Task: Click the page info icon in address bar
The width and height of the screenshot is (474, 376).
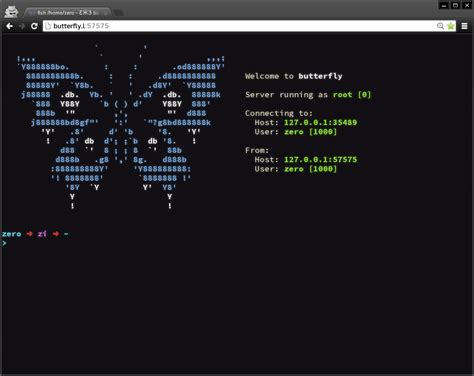Action: click(48, 26)
